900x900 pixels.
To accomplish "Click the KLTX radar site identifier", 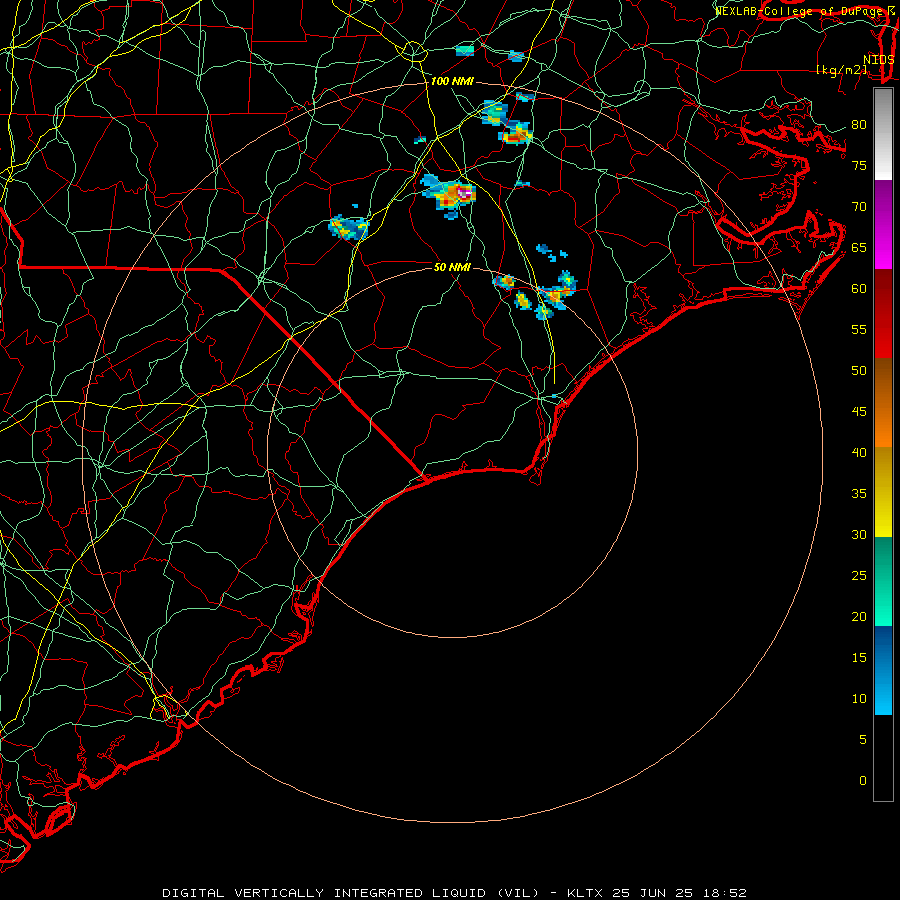I will [x=585, y=893].
